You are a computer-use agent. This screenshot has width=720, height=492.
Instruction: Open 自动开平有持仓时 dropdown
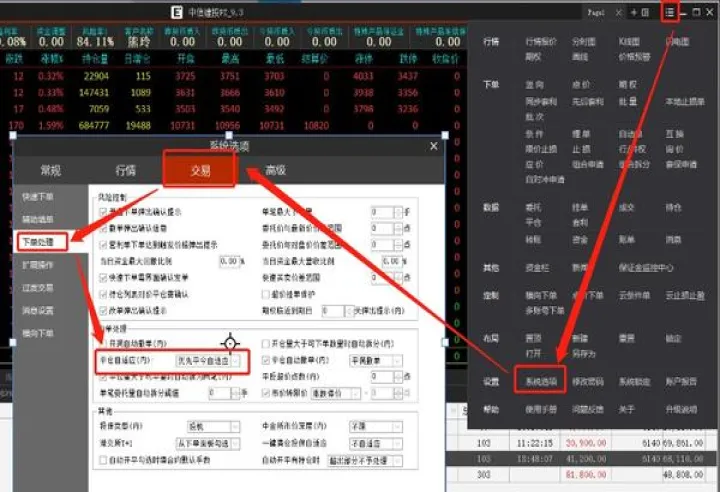(365, 460)
